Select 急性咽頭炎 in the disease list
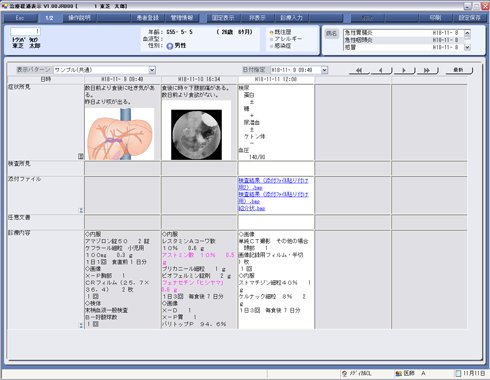This screenshot has width=490, height=380. [403, 40]
